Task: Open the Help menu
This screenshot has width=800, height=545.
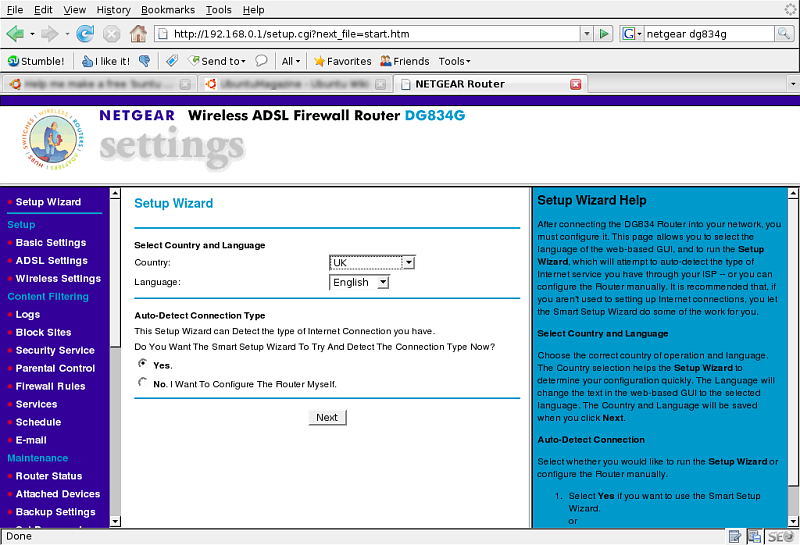Action: [253, 10]
